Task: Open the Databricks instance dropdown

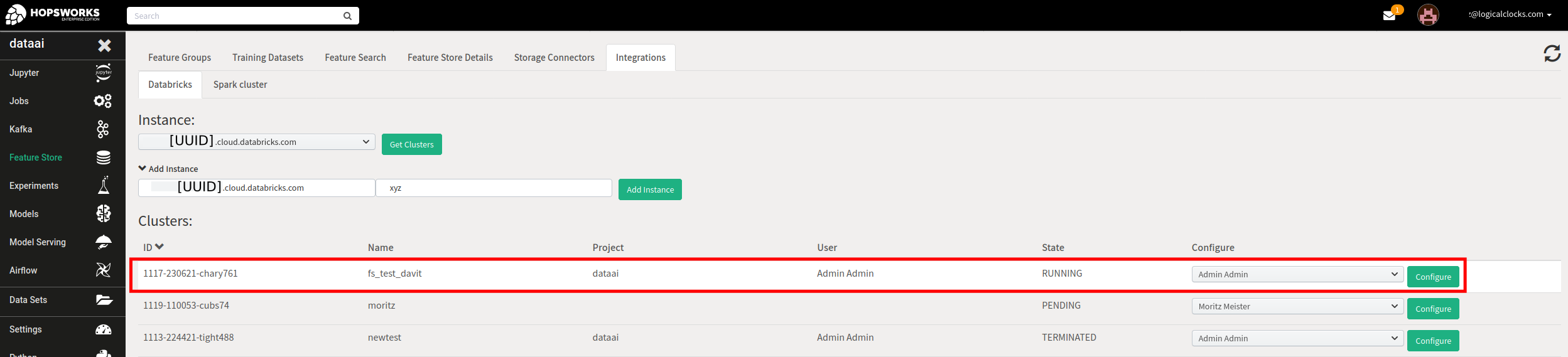Action: 256,142
